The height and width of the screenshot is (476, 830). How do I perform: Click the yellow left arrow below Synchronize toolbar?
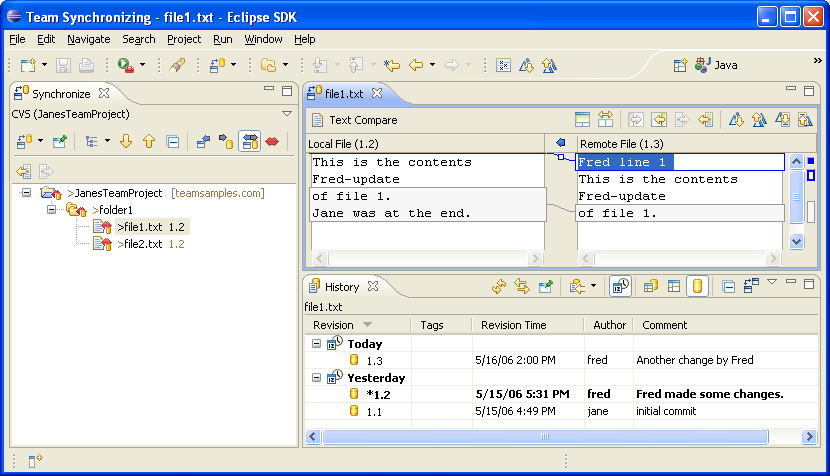pos(23,171)
